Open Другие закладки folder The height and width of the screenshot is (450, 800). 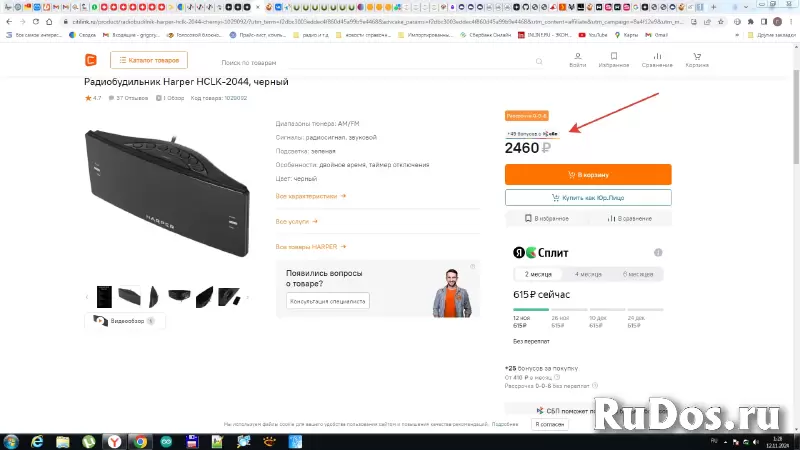pyautogui.click(x=772, y=35)
